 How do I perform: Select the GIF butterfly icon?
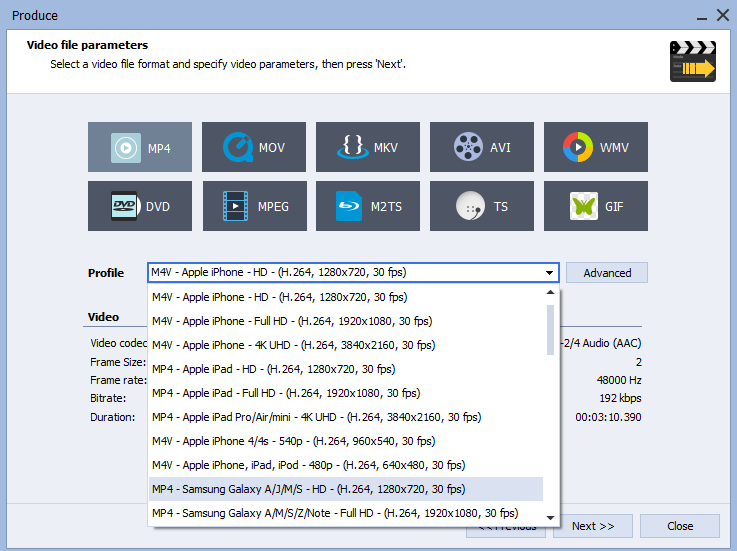(x=584, y=206)
